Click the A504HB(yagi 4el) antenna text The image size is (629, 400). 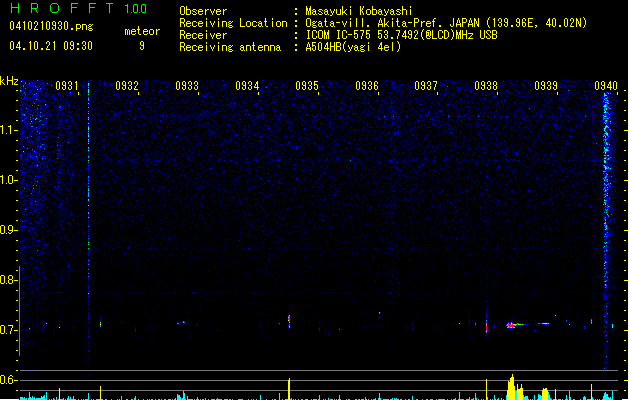coord(353,47)
